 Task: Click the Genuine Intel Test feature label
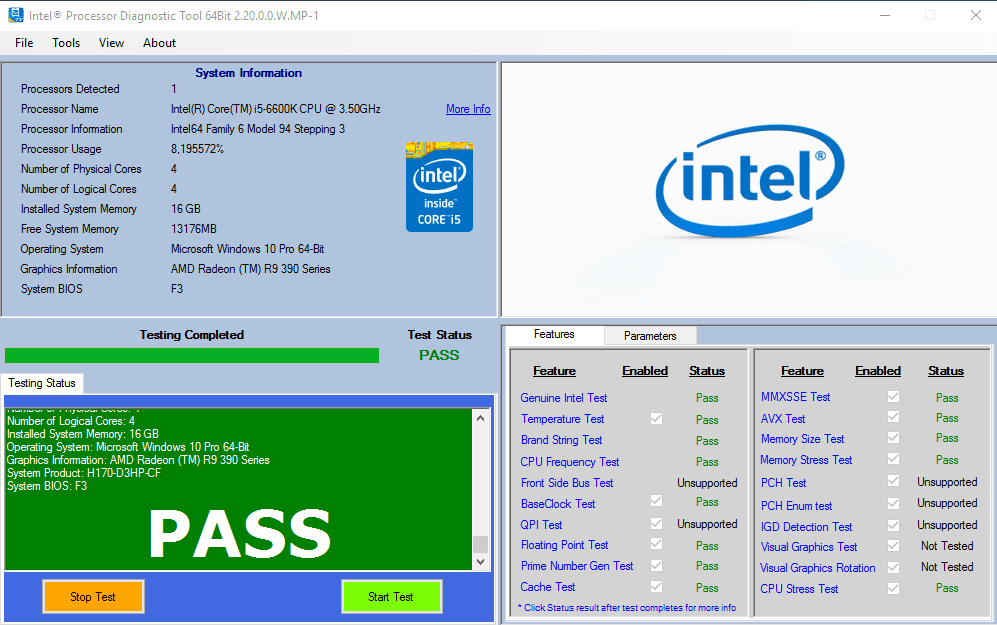pos(564,397)
